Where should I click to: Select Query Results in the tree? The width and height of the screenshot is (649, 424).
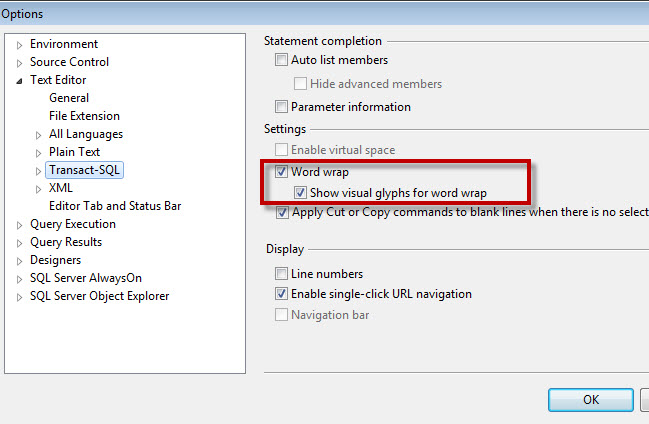point(66,242)
